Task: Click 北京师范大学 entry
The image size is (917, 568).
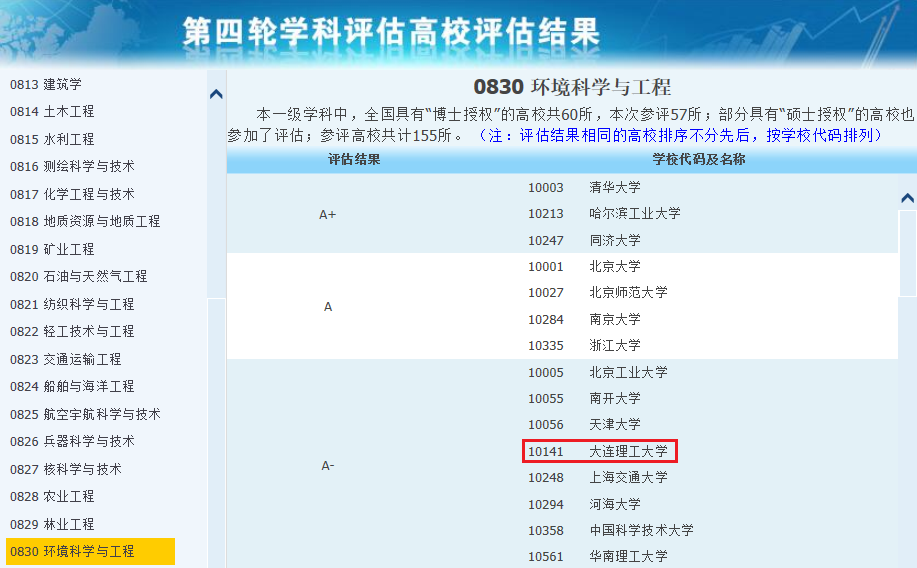Action: tap(628, 292)
